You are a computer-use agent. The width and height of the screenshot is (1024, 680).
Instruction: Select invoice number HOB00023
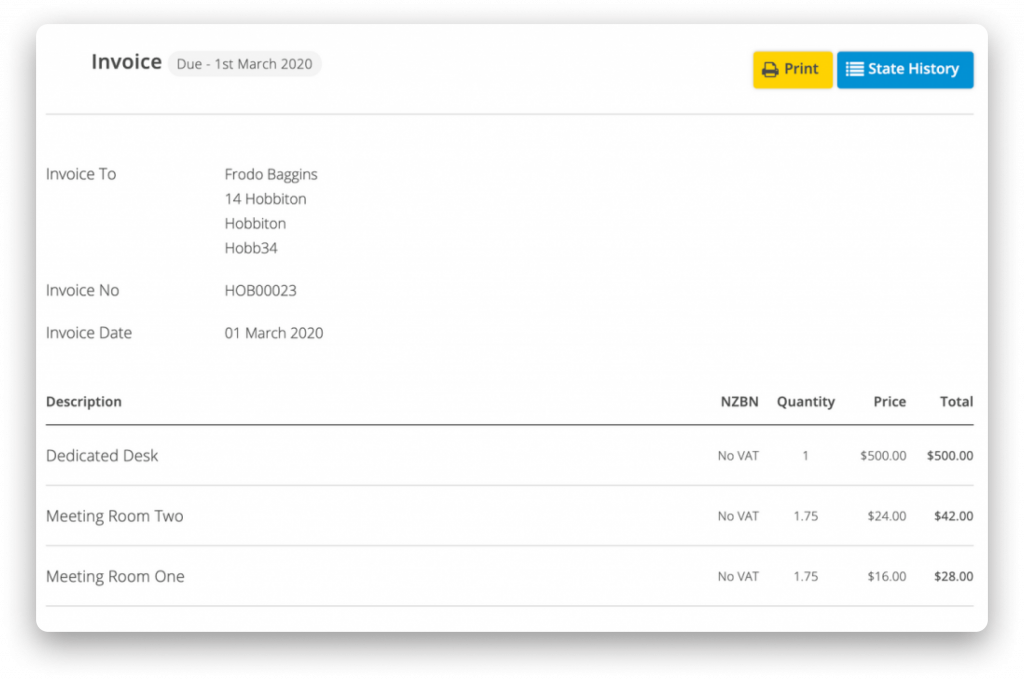[261, 291]
